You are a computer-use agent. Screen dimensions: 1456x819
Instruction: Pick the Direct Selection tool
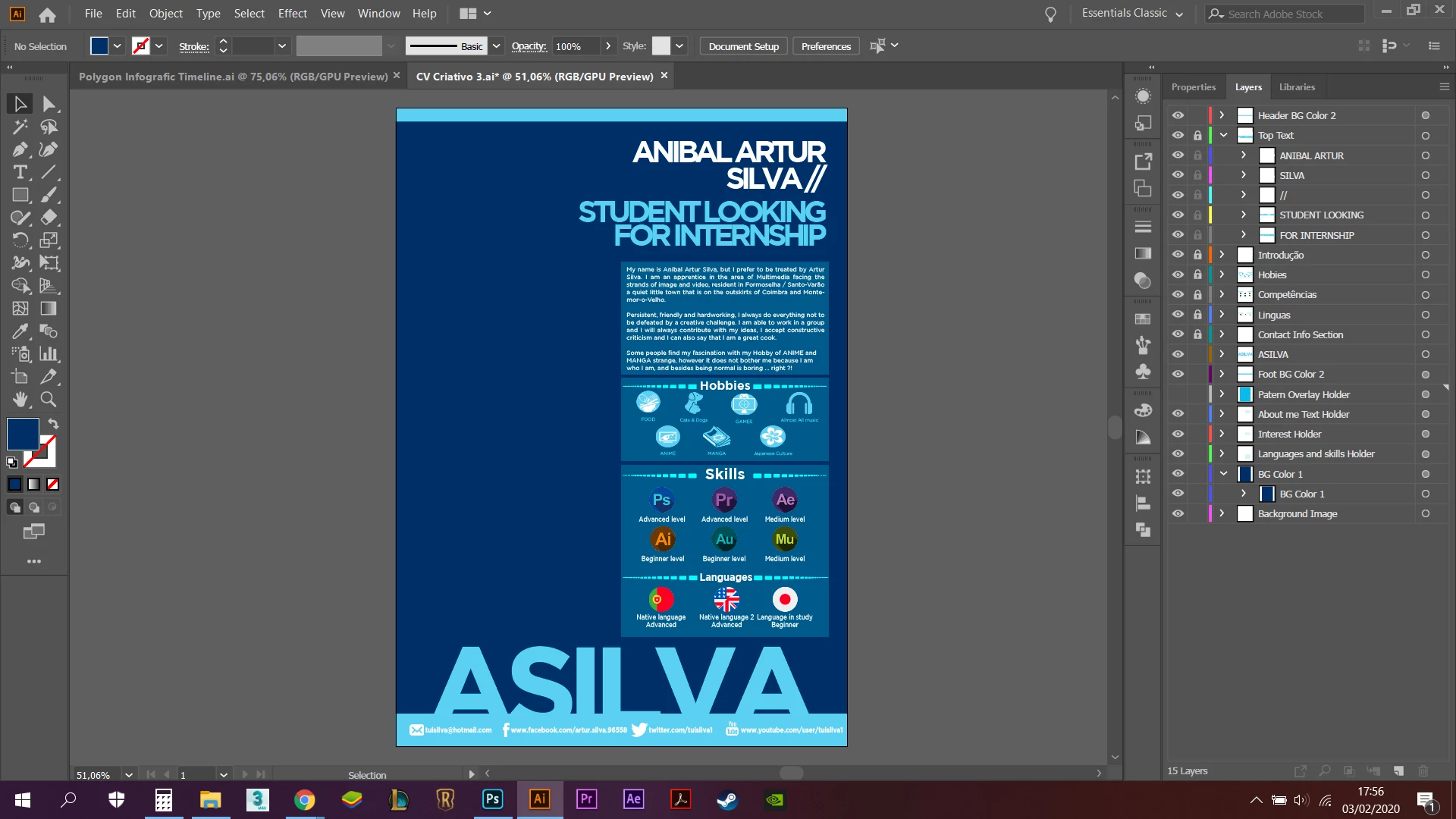click(x=49, y=104)
